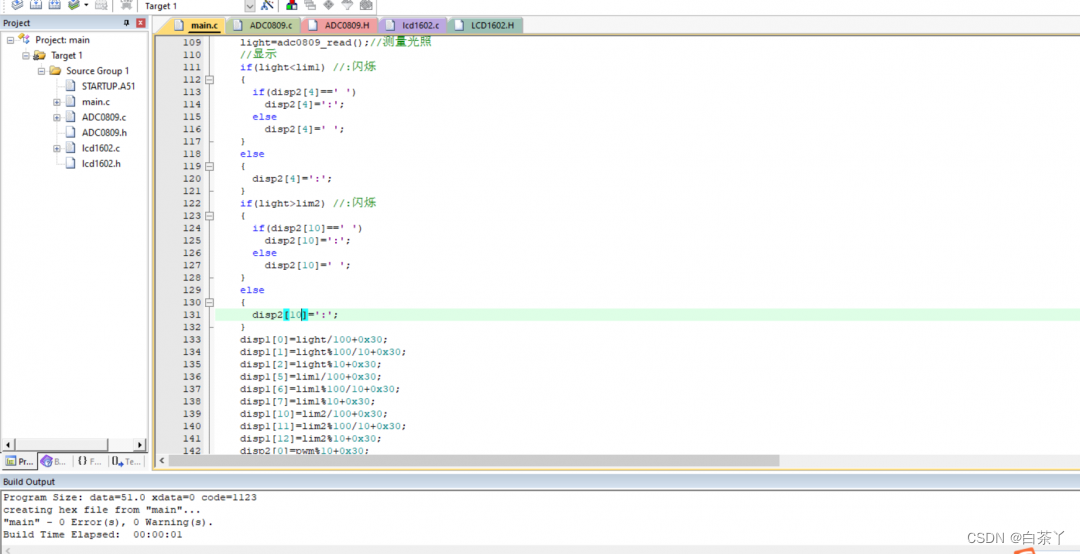Open Options for Target magic wand icon

click(x=268, y=5)
